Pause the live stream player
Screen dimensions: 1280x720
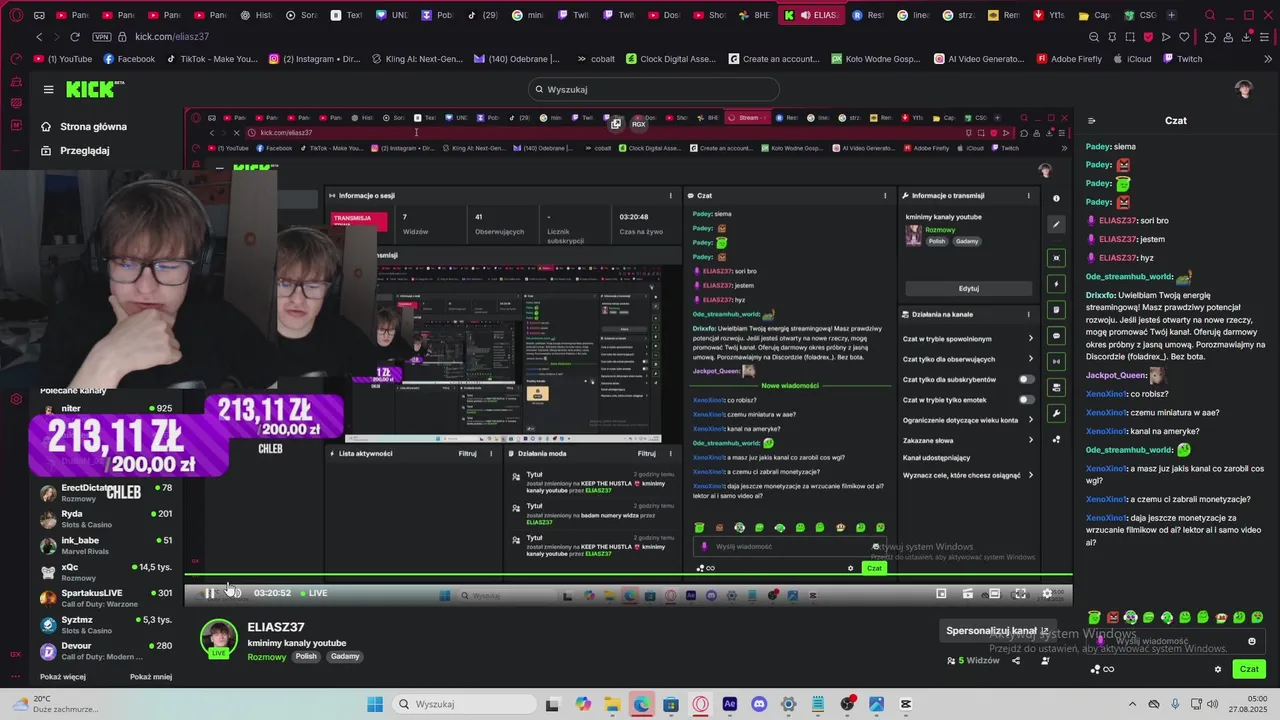pos(210,593)
